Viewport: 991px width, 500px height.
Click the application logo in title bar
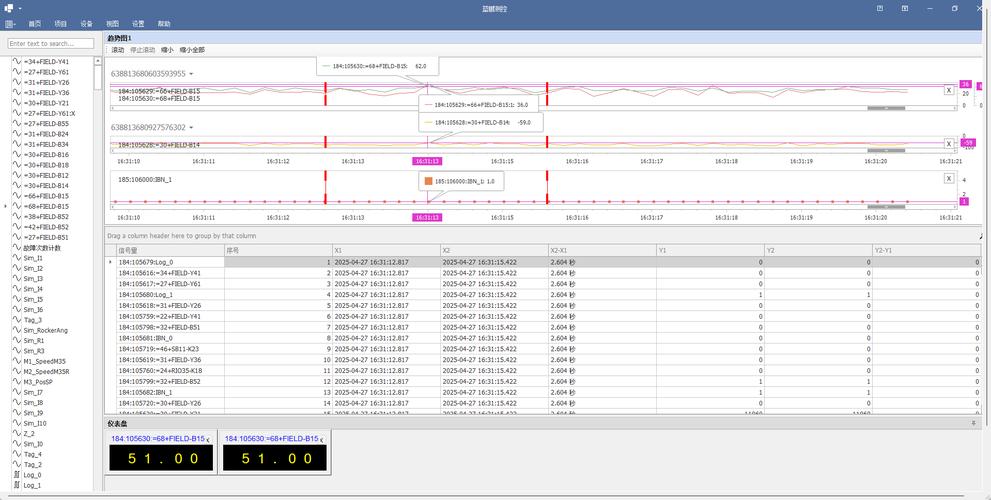pos(9,8)
